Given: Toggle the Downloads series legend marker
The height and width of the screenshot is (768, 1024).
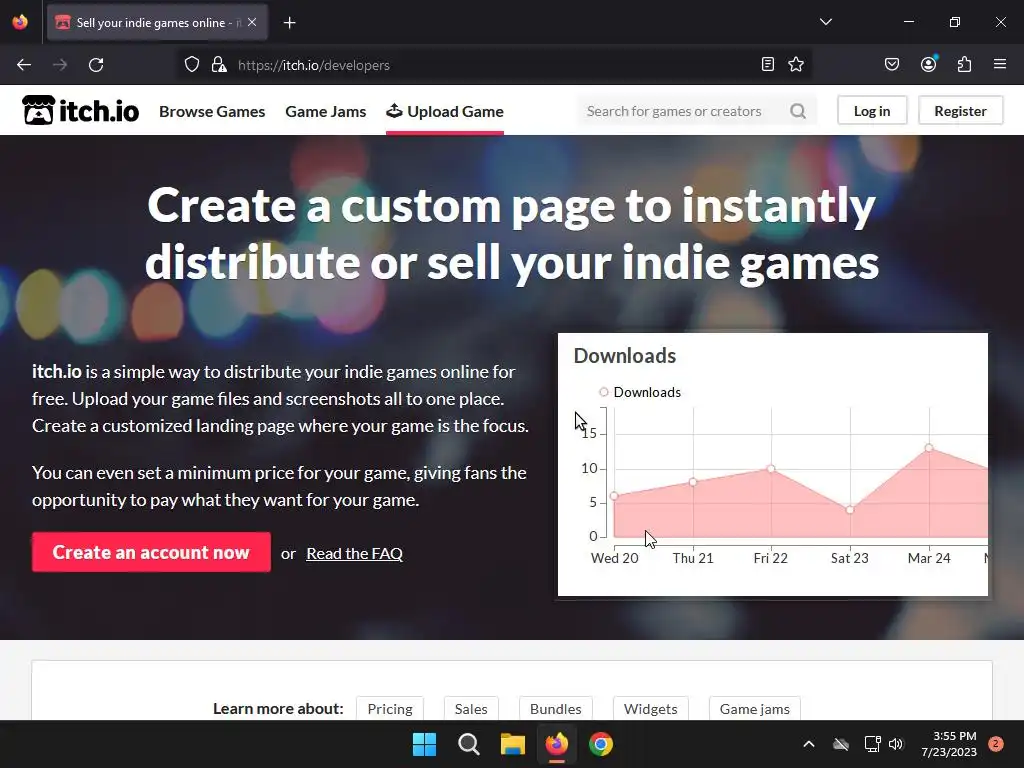Looking at the screenshot, I should point(603,392).
